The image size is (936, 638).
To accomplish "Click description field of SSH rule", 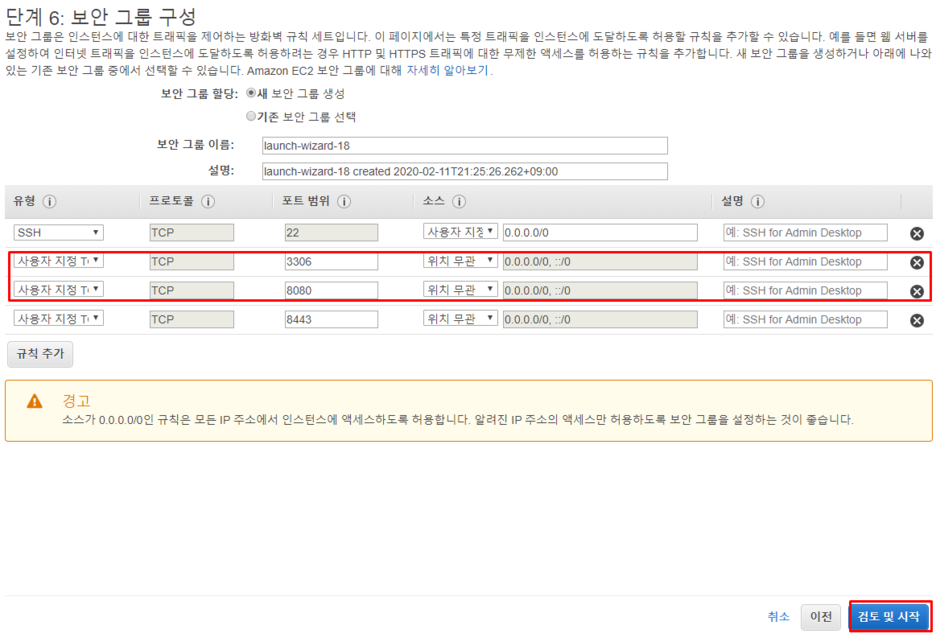I will click(x=805, y=233).
